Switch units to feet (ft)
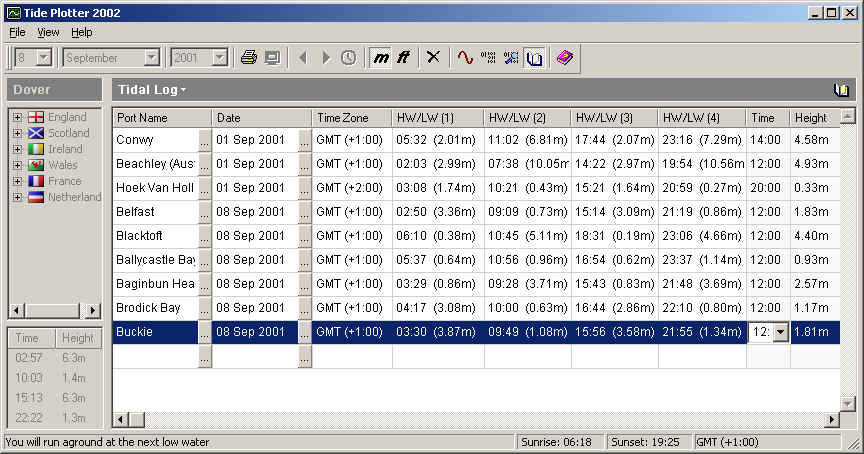 403,57
